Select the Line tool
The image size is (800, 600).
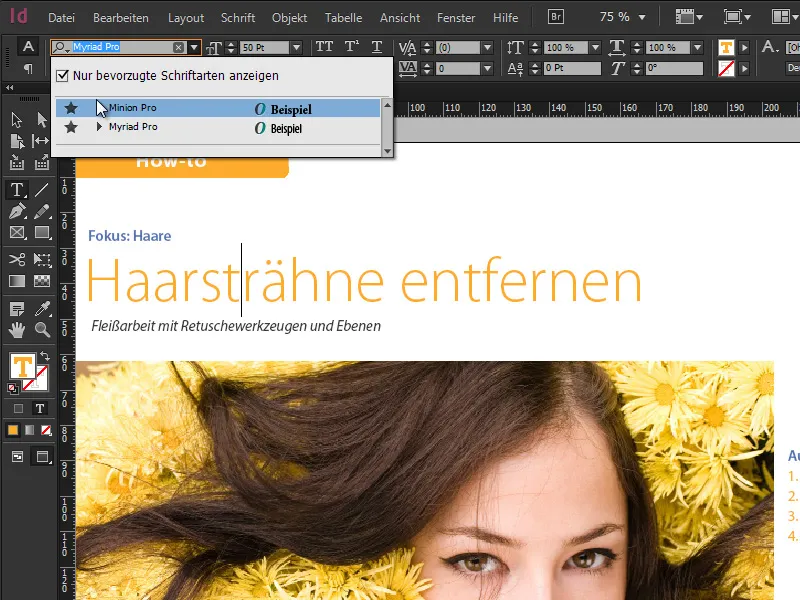click(41, 190)
